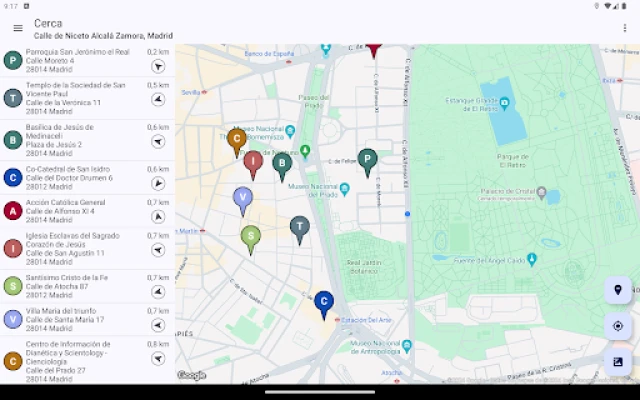Tap direction arrow for Co-Catedral de San Isidro

tap(158, 183)
